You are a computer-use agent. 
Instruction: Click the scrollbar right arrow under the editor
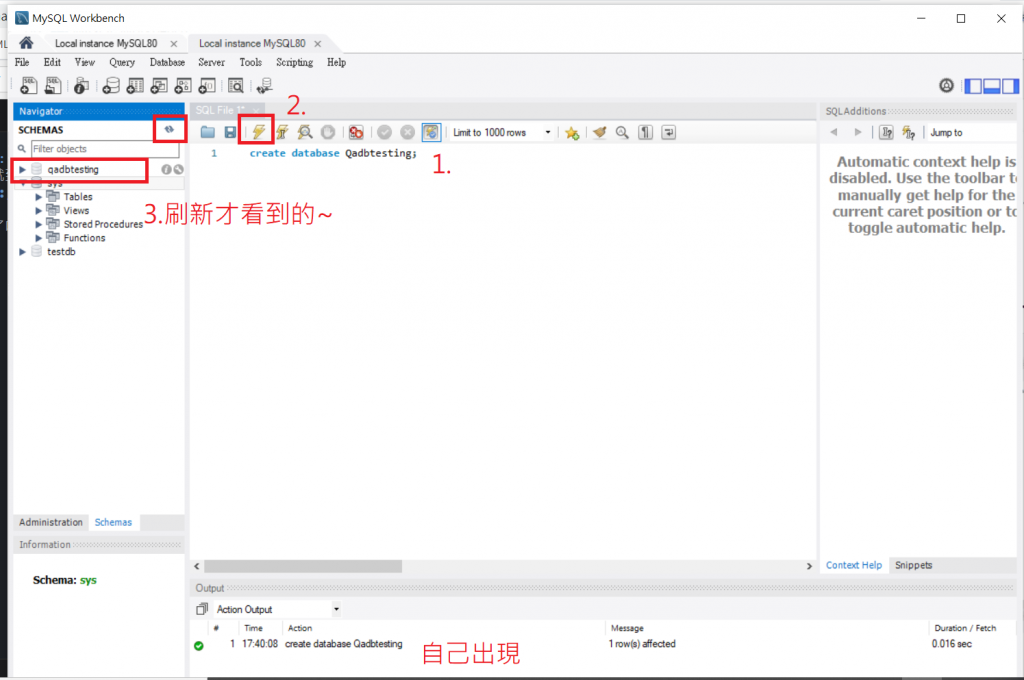(x=809, y=566)
